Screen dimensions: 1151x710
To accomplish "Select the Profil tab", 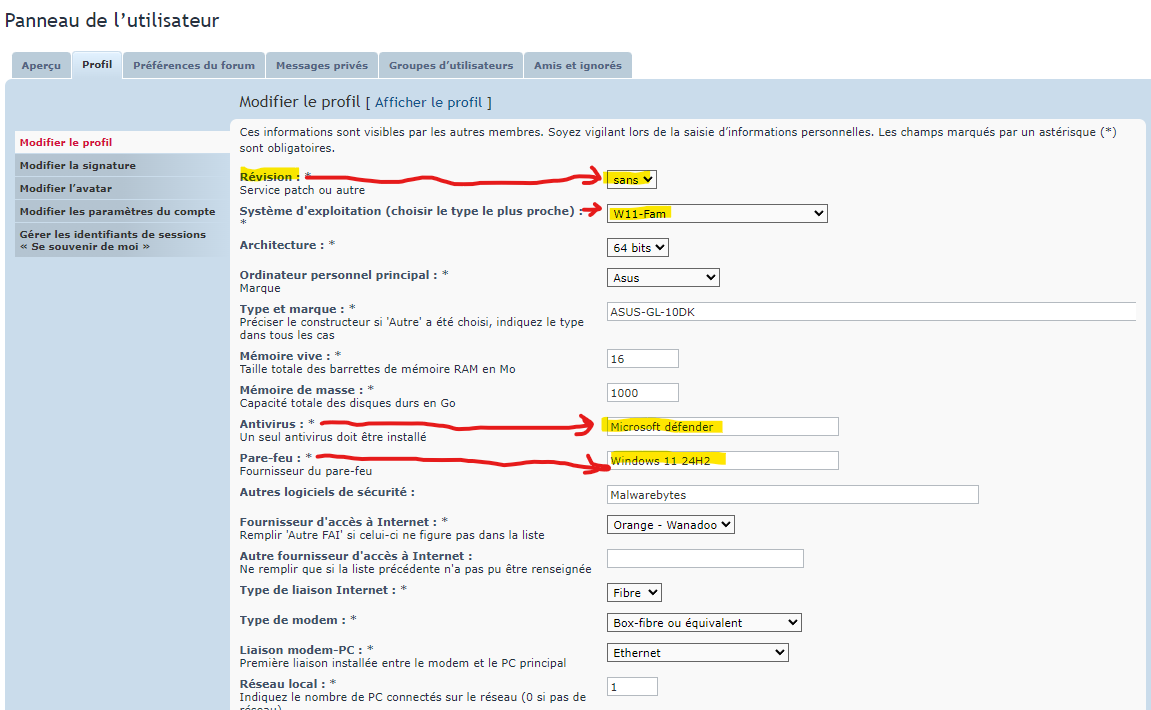I will [x=97, y=65].
